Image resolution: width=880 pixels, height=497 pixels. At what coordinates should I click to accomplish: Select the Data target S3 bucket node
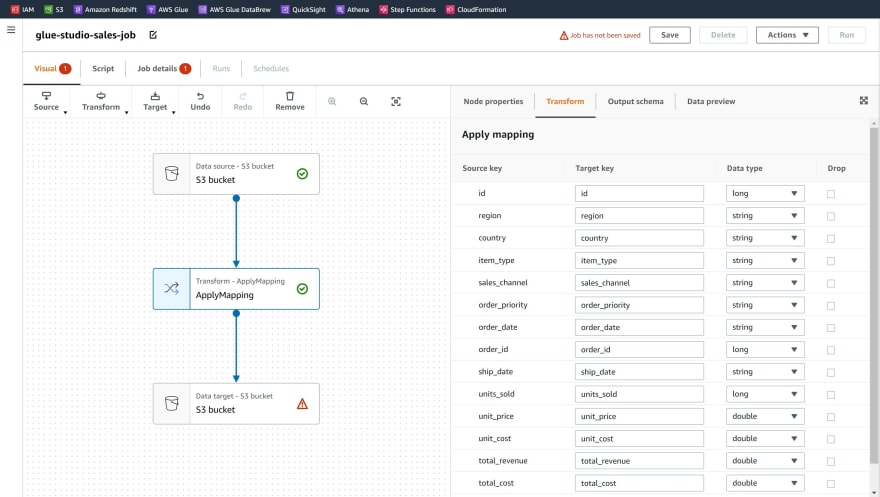tap(236, 404)
